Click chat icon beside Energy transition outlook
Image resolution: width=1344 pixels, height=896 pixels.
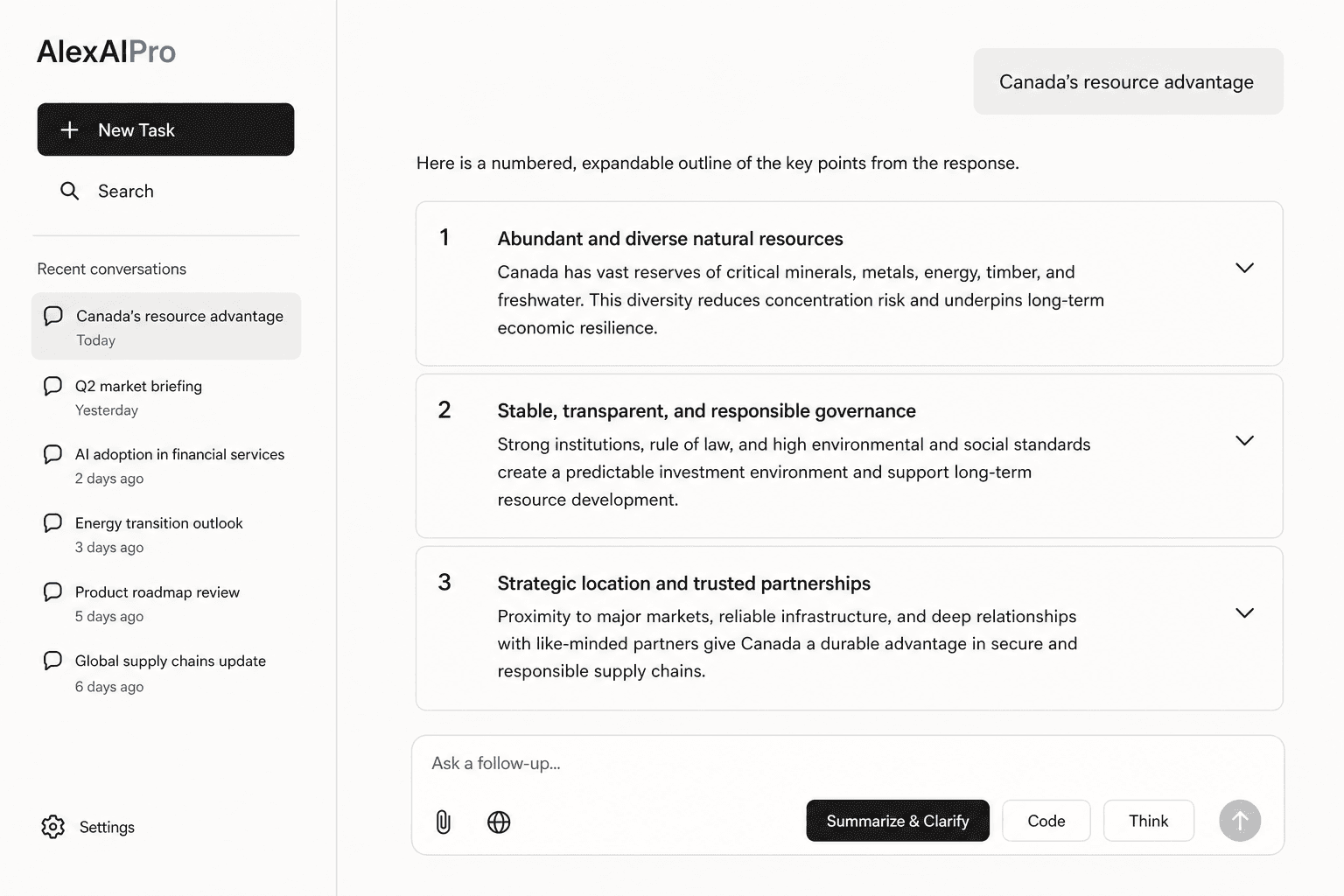pyautogui.click(x=53, y=523)
